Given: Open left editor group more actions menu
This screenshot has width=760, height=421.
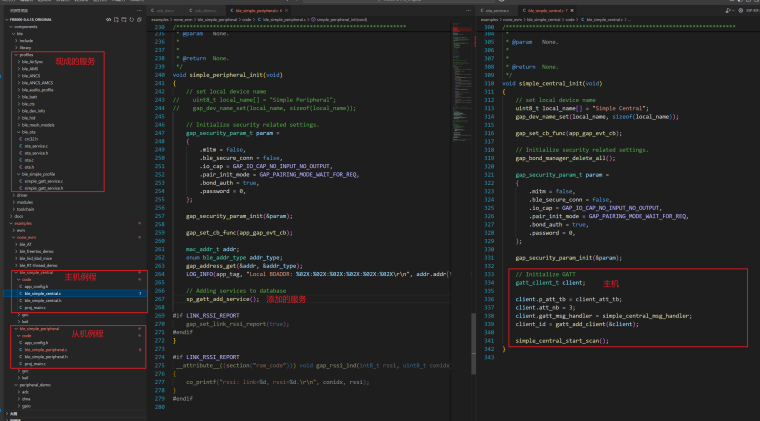Looking at the screenshot, I should click(x=468, y=10).
